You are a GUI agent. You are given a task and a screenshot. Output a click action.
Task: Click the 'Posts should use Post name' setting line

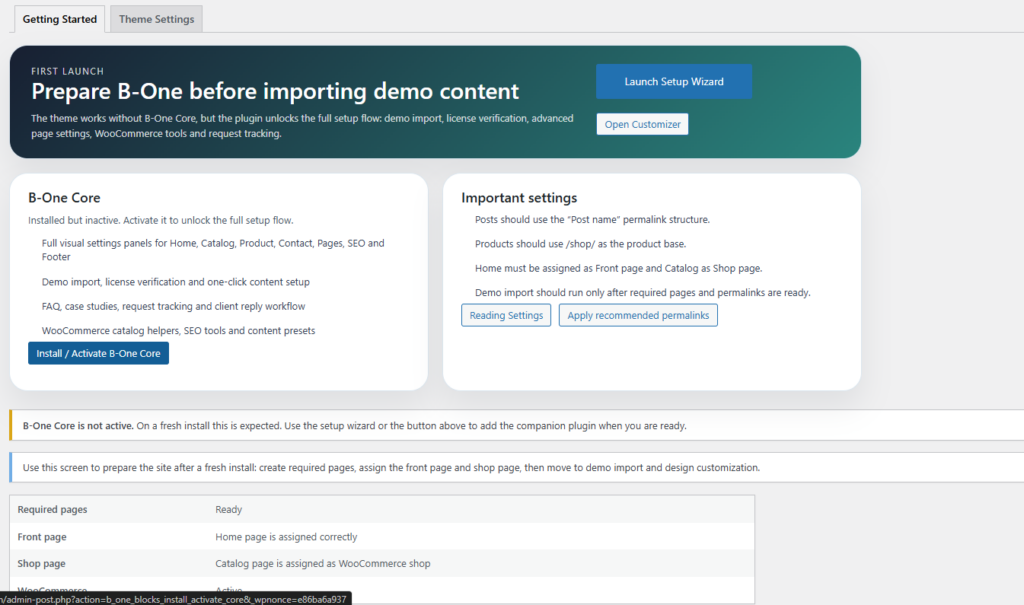(x=594, y=220)
